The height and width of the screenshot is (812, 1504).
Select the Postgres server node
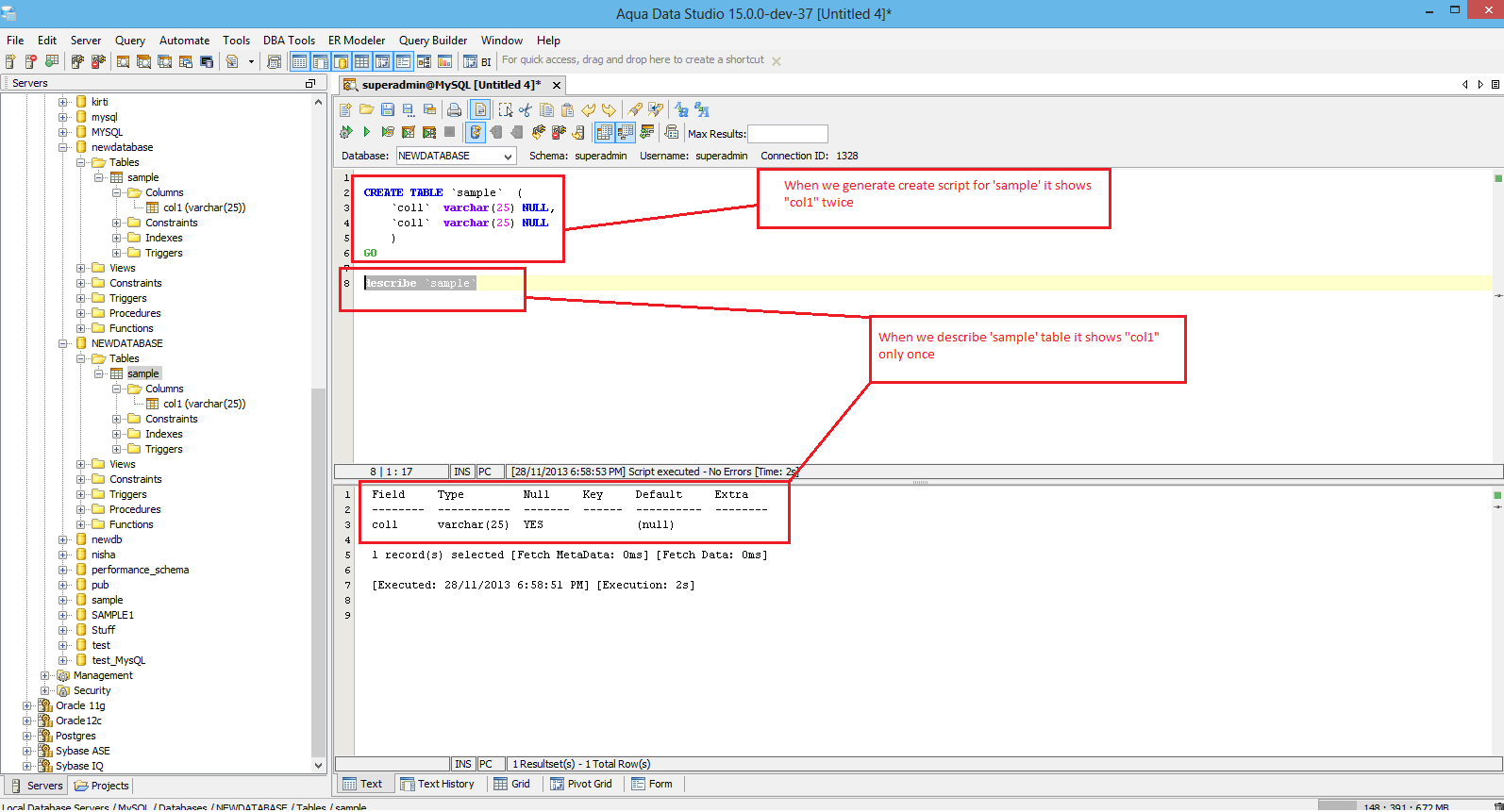coord(75,736)
